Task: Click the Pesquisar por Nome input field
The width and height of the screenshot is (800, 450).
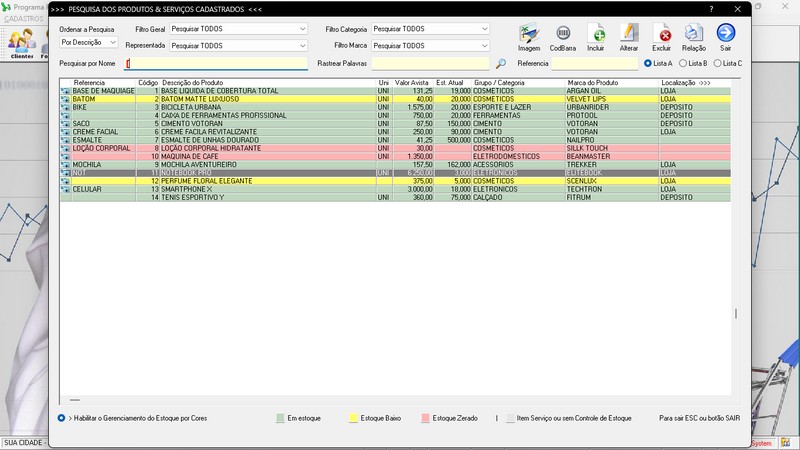Action: tap(216, 63)
